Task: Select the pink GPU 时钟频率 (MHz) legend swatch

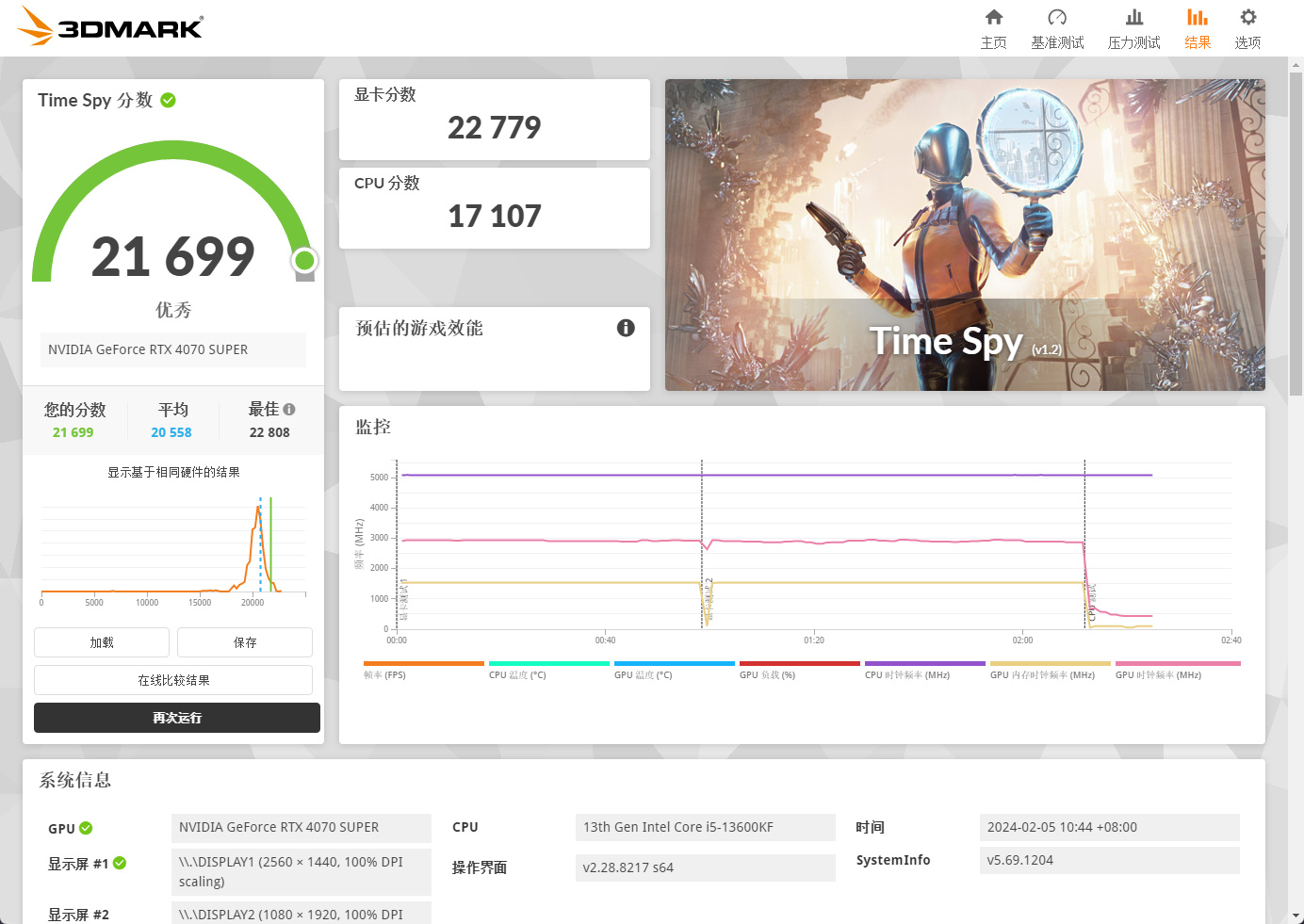Action: (1177, 663)
